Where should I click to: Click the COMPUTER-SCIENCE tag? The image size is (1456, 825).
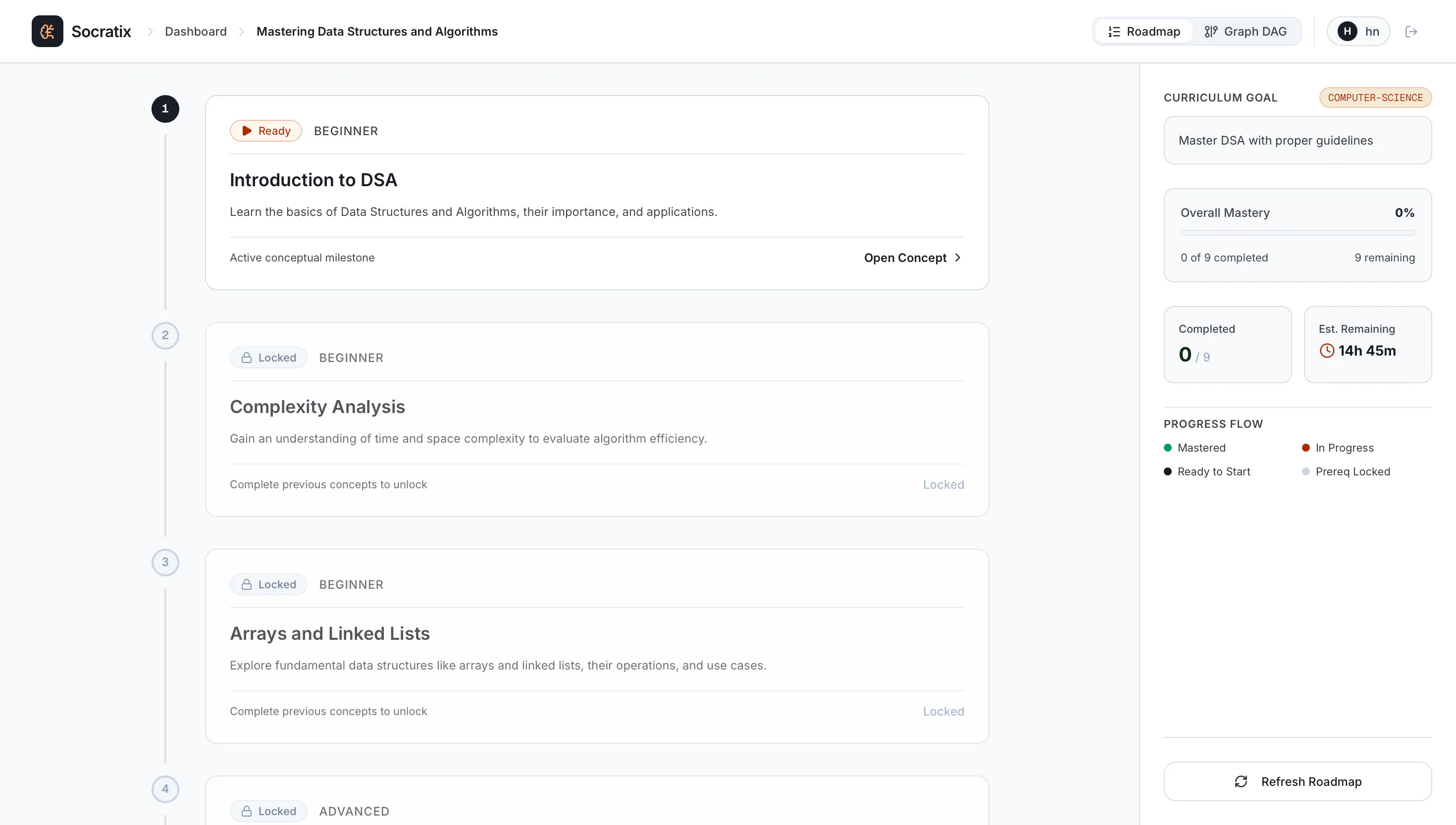pos(1375,98)
